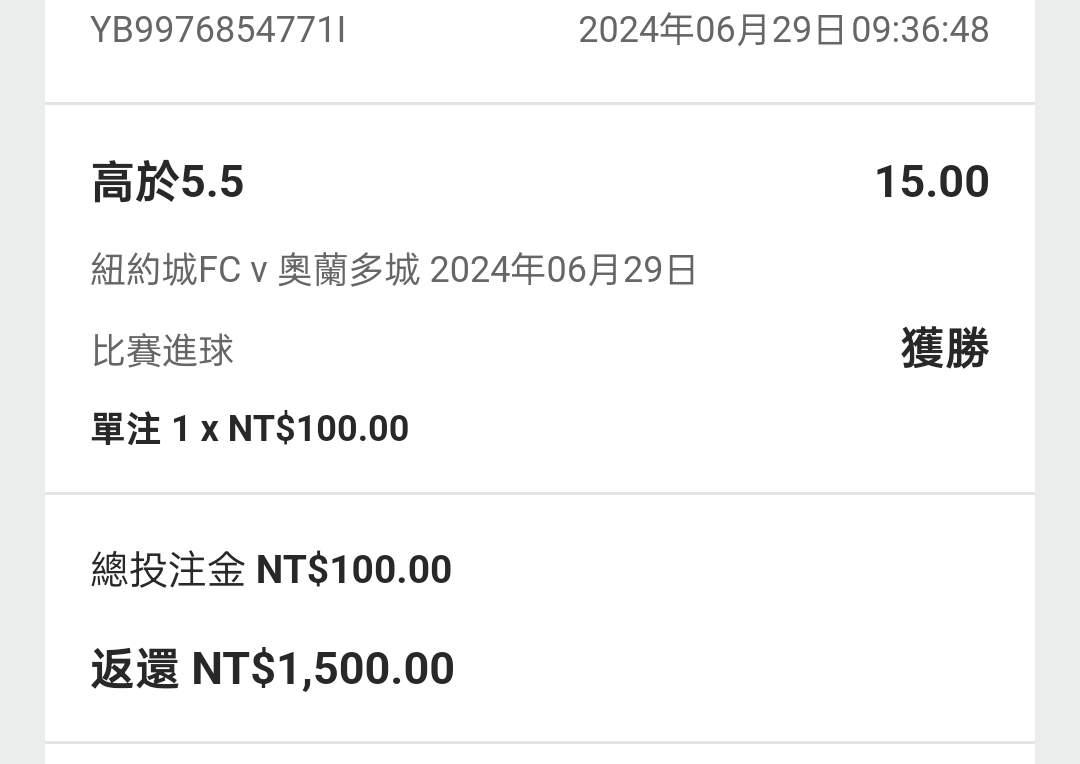Click the match date after 奧蘭多城
The image size is (1080, 764).
(x=563, y=271)
